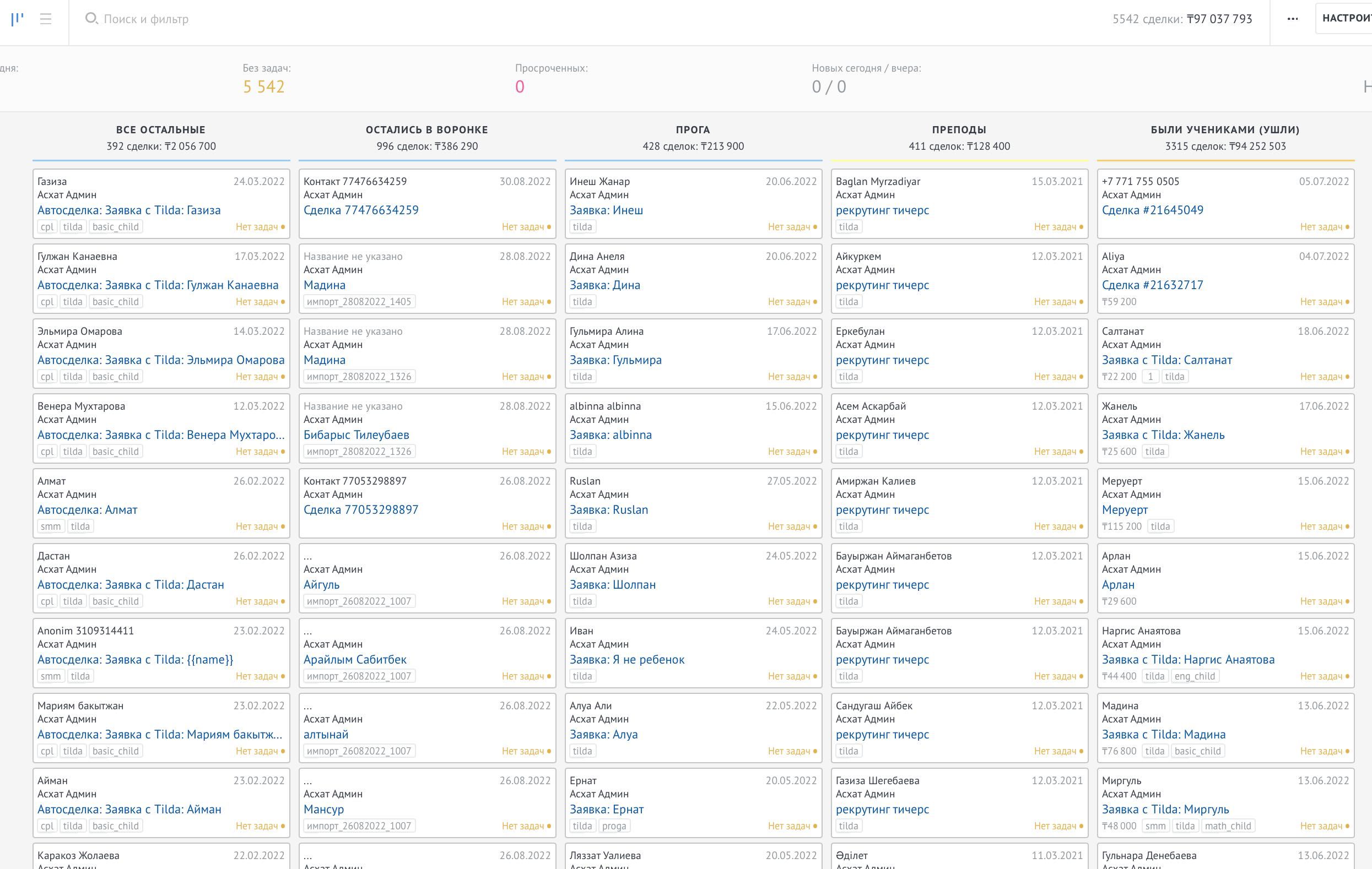Open deal Заявка: Ернат
The width and height of the screenshot is (1372, 869).
[x=607, y=809]
